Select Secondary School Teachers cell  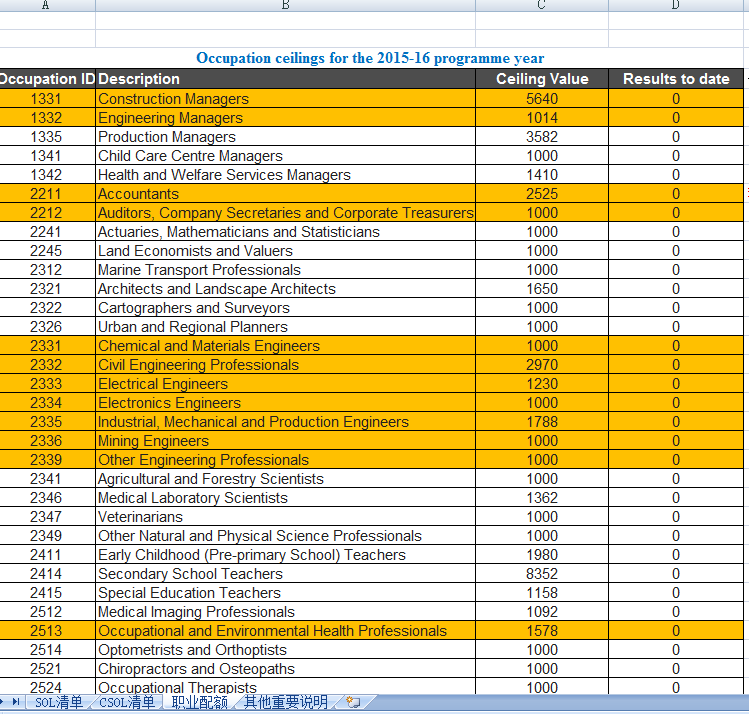point(285,574)
